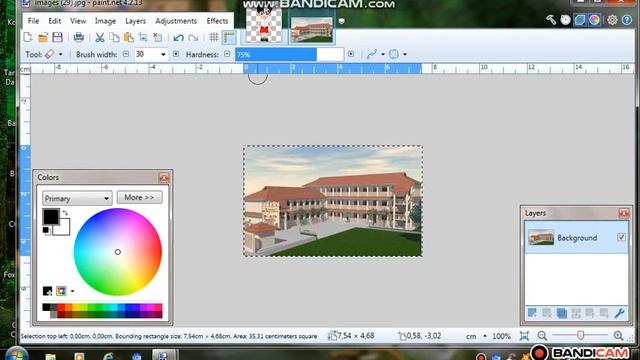Screen dimensions: 640x360
Task: Close the Layers window
Action: pyautogui.click(x=623, y=213)
